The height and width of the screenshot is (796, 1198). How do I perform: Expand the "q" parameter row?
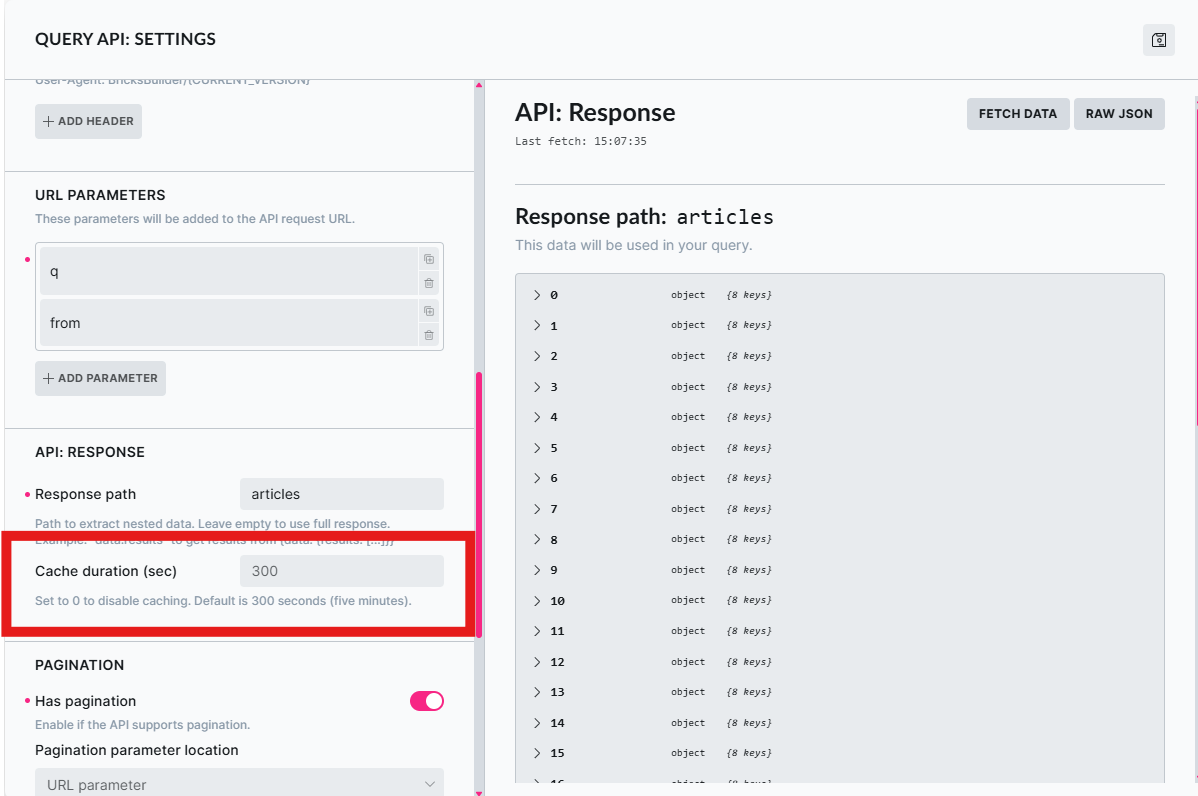(x=228, y=271)
